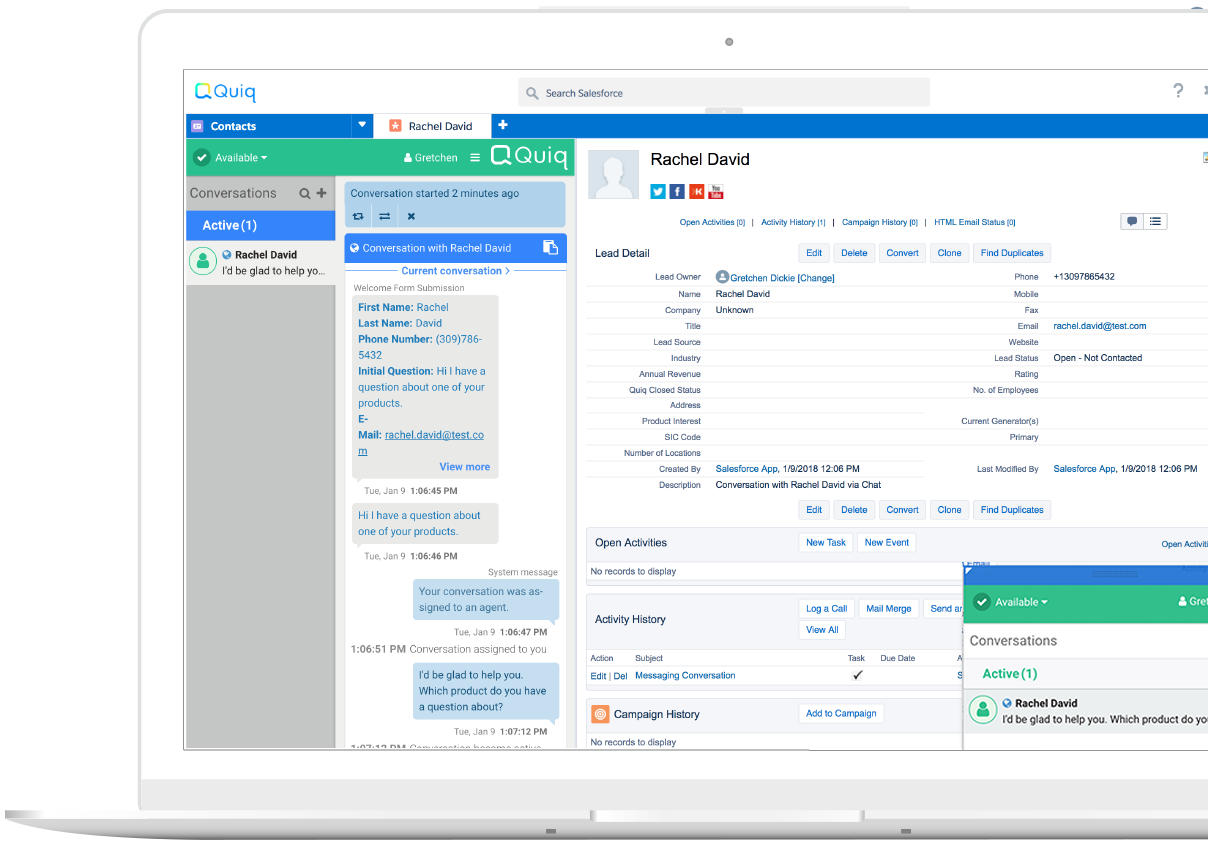Click the search magnifier in Salesforce search
Viewport: 1208px width, 857px height.
point(533,93)
